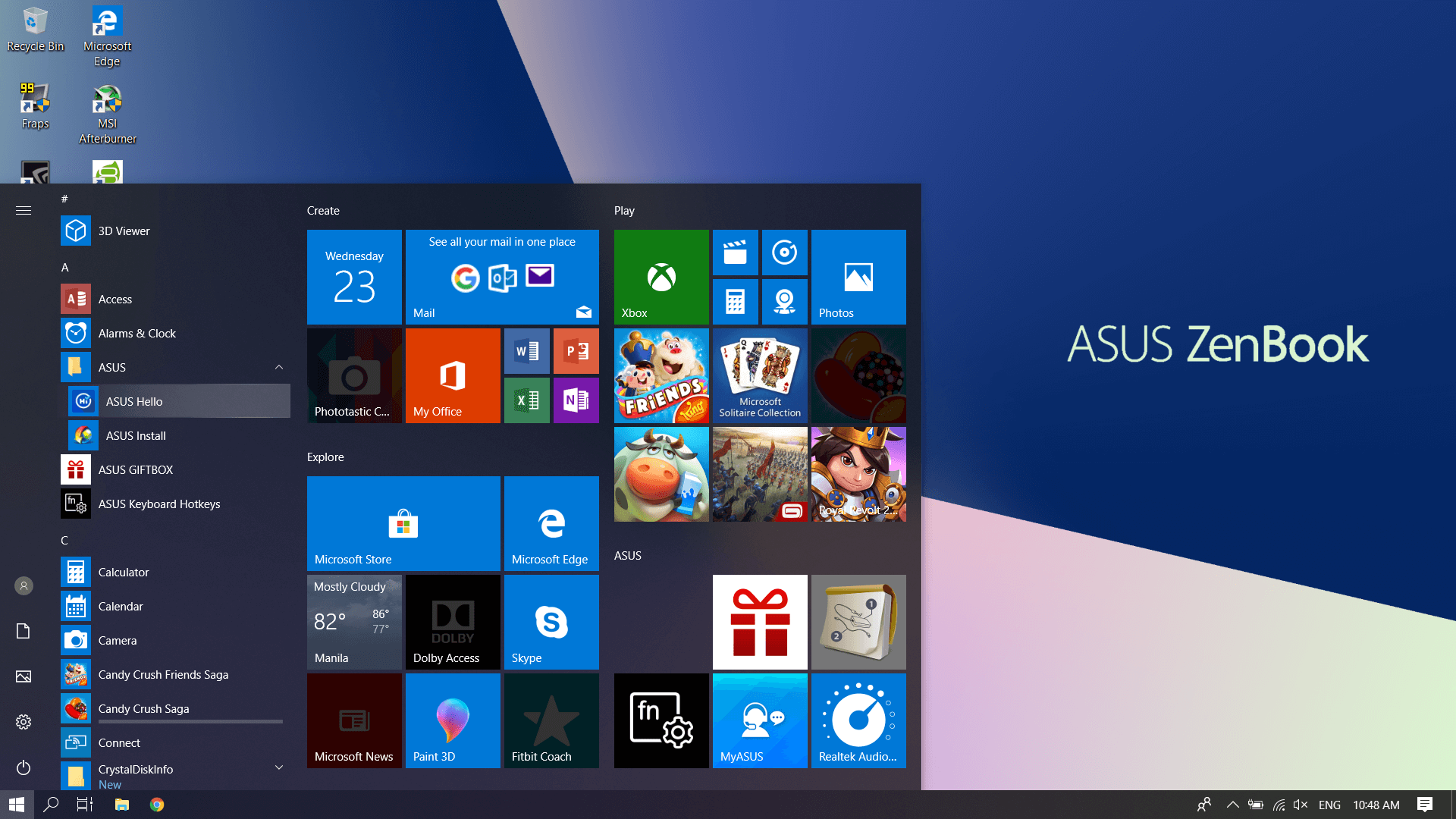This screenshot has height=819, width=1456.
Task: Open the Maps webcam-style small tile
Action: pos(784,302)
